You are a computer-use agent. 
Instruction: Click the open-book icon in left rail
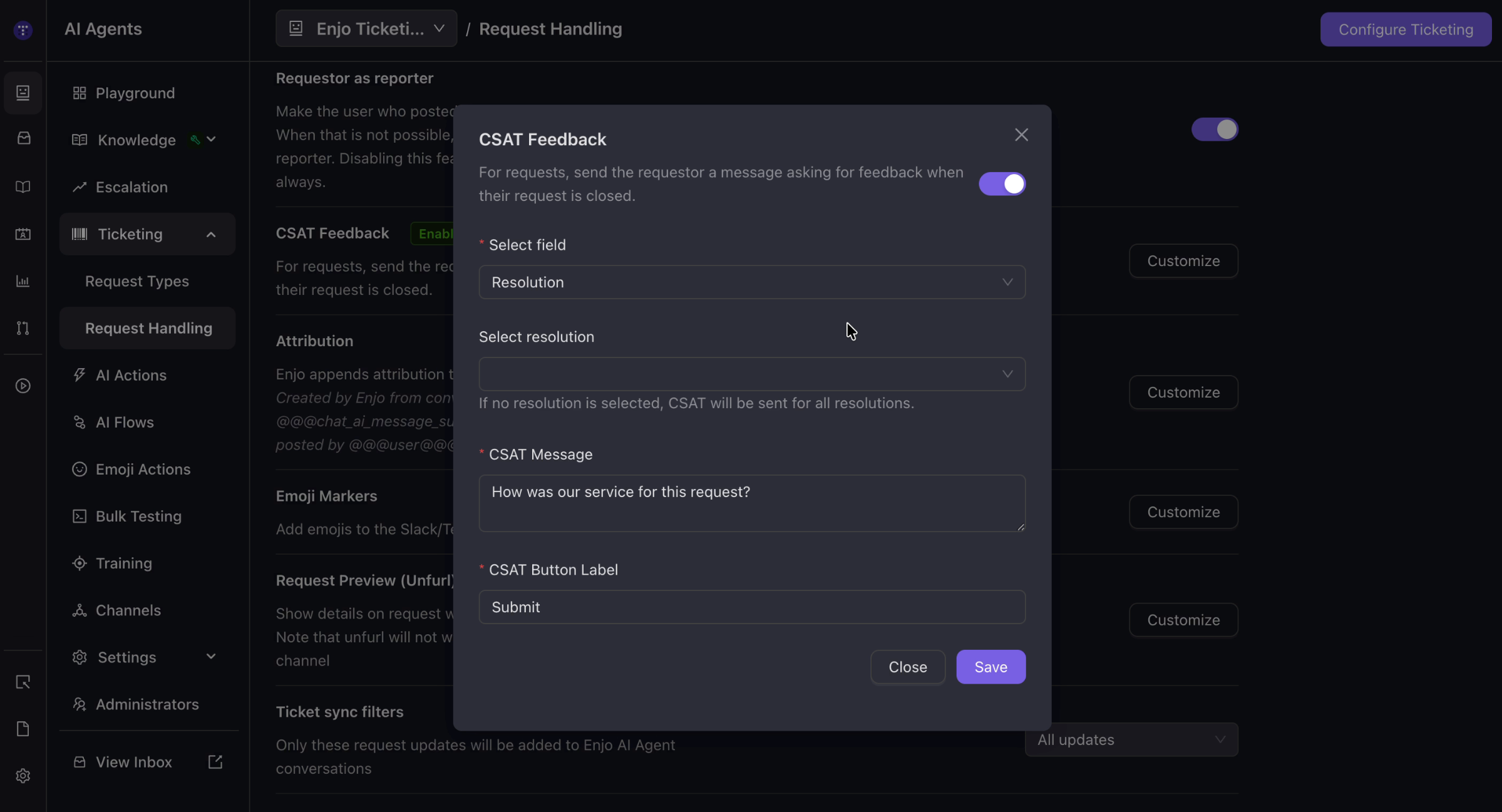click(23, 187)
